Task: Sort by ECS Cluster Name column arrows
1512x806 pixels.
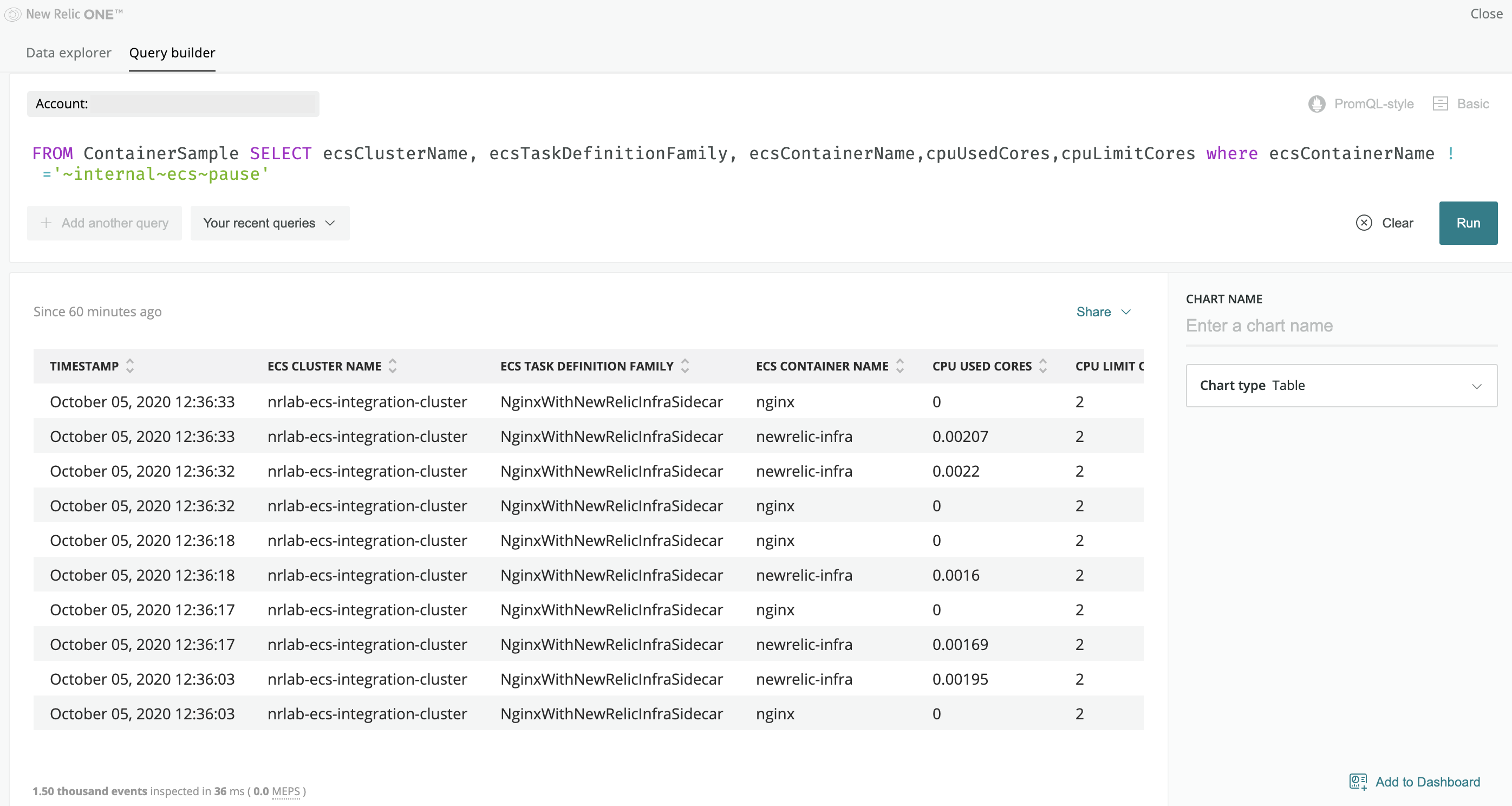Action: 393,366
